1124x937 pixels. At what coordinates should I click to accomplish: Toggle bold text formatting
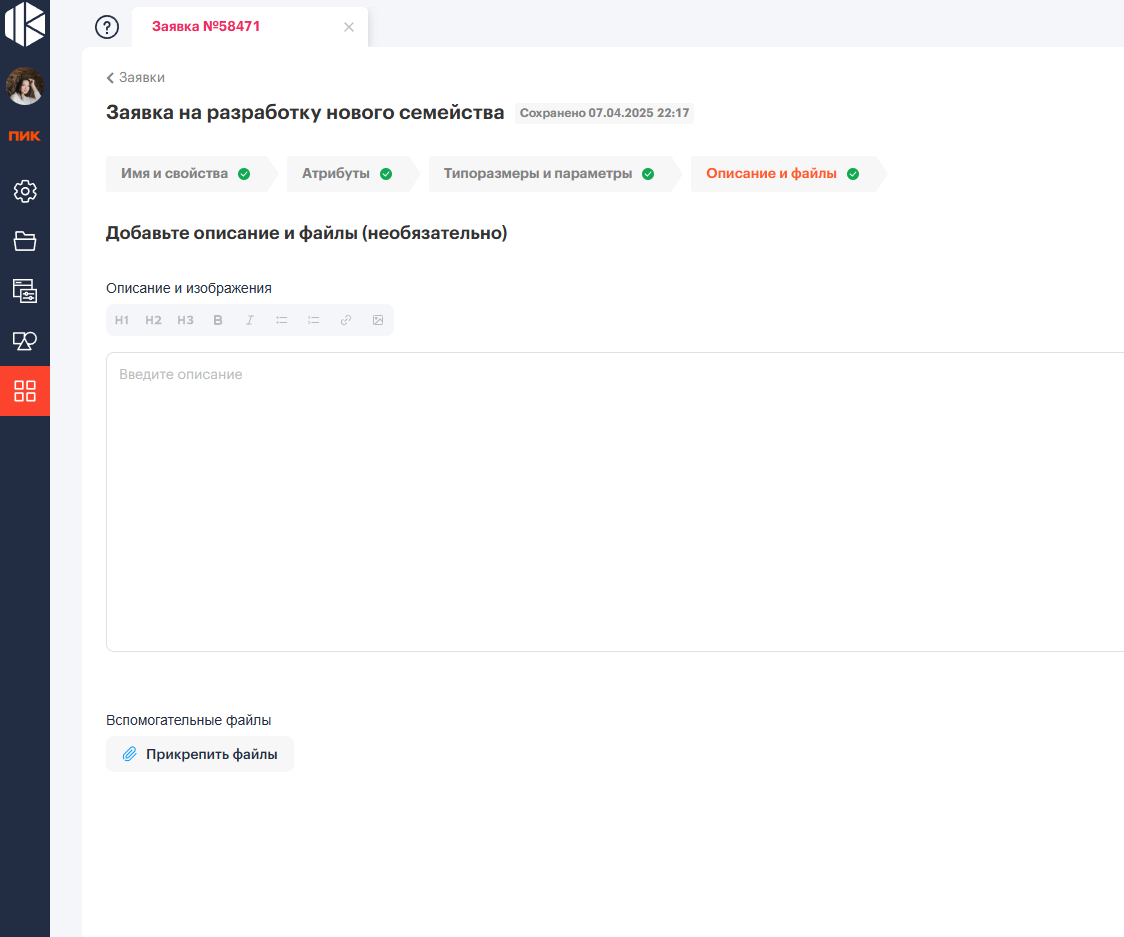218,320
